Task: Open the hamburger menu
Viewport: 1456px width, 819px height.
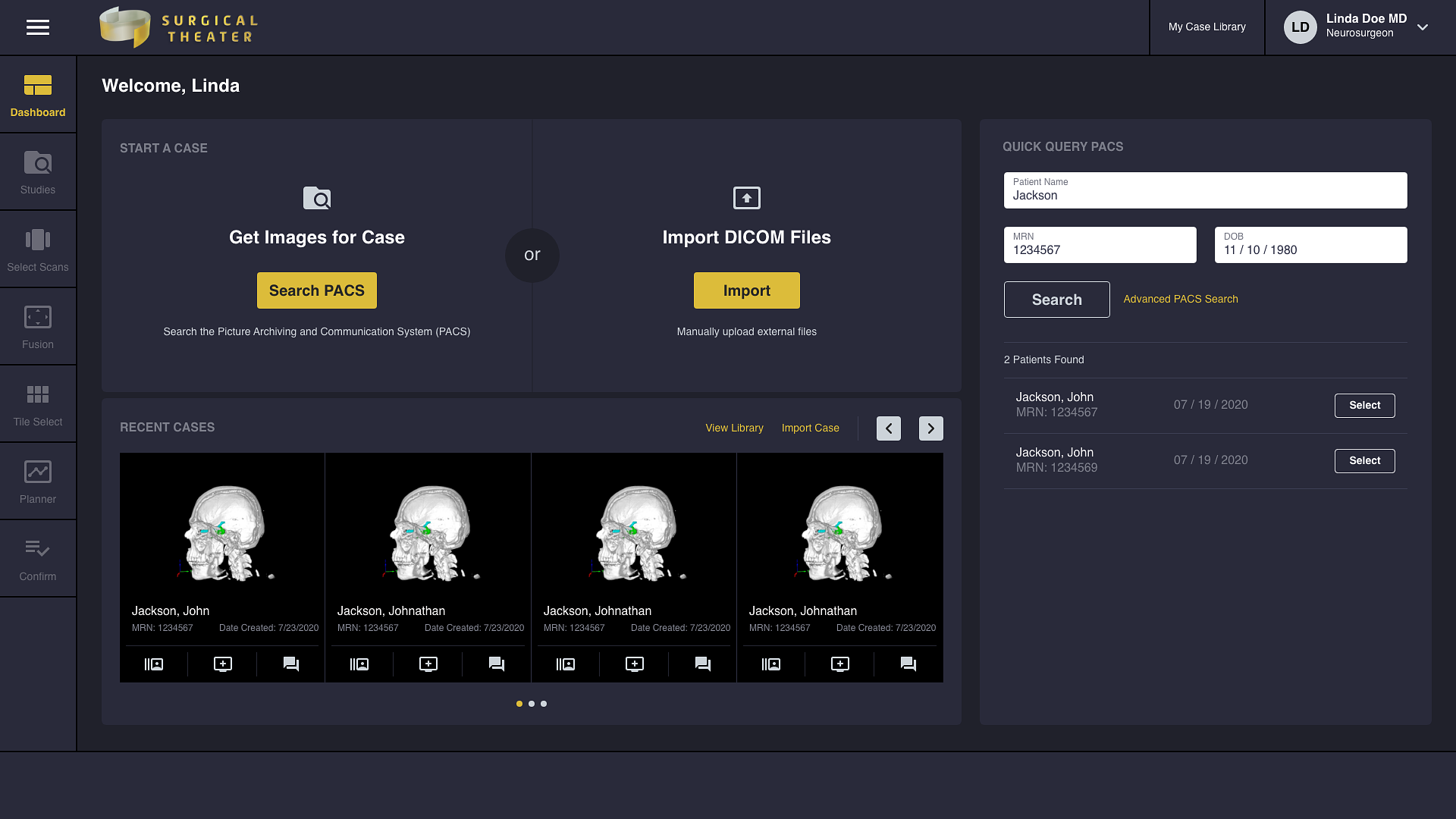Action: 38,27
